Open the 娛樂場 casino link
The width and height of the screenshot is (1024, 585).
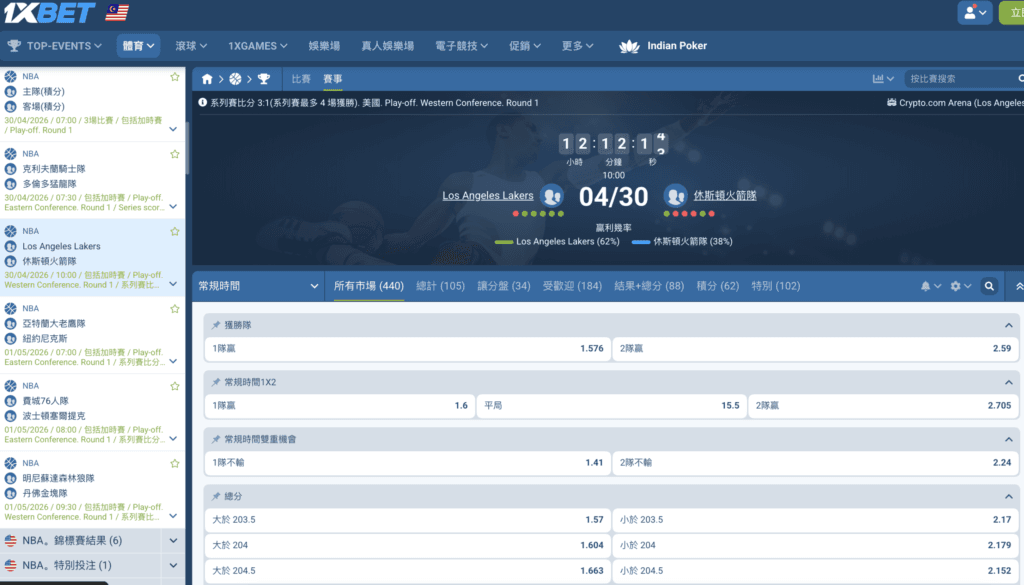324,46
